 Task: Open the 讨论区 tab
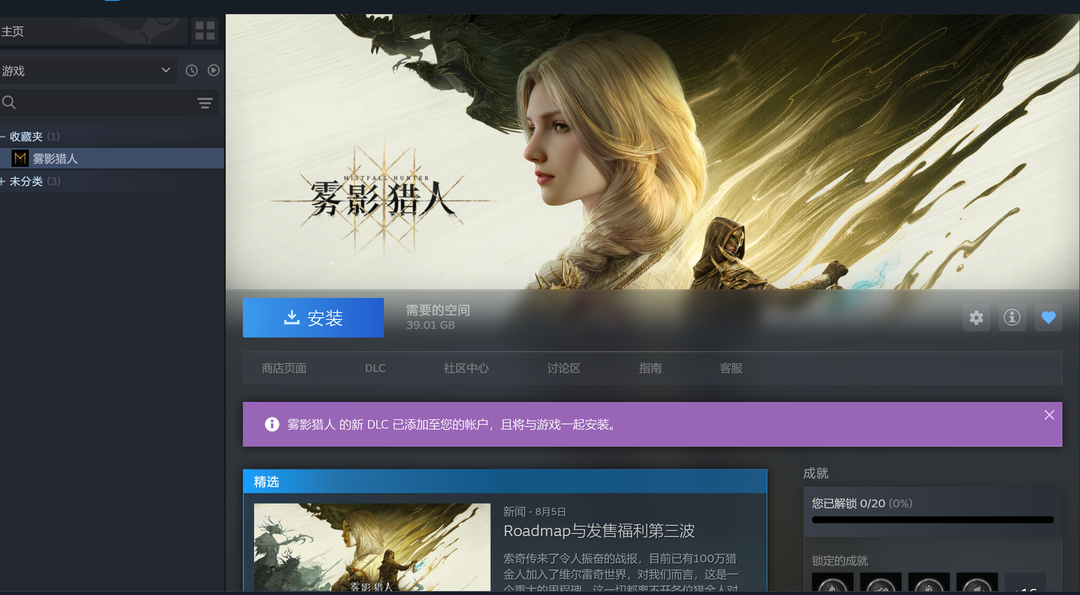564,368
